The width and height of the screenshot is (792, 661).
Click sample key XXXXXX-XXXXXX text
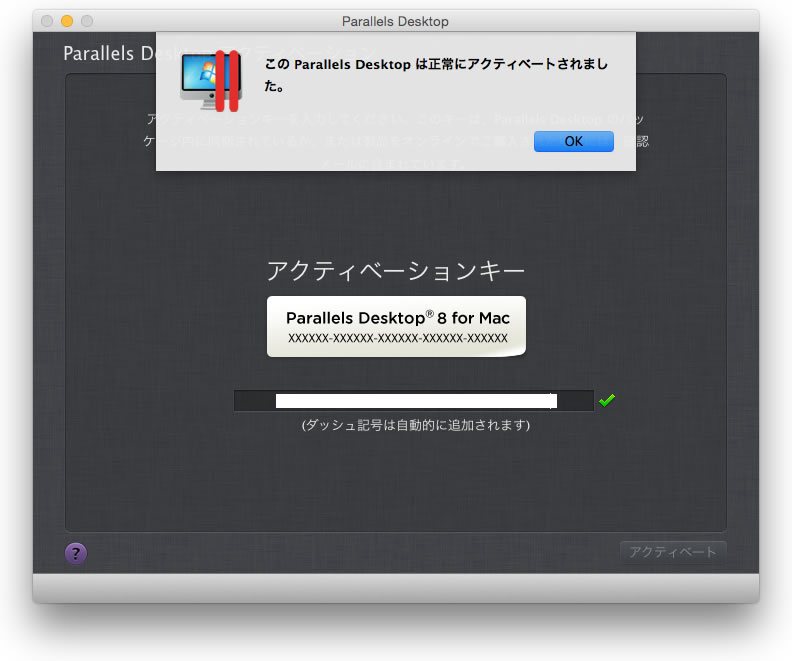[x=398, y=338]
